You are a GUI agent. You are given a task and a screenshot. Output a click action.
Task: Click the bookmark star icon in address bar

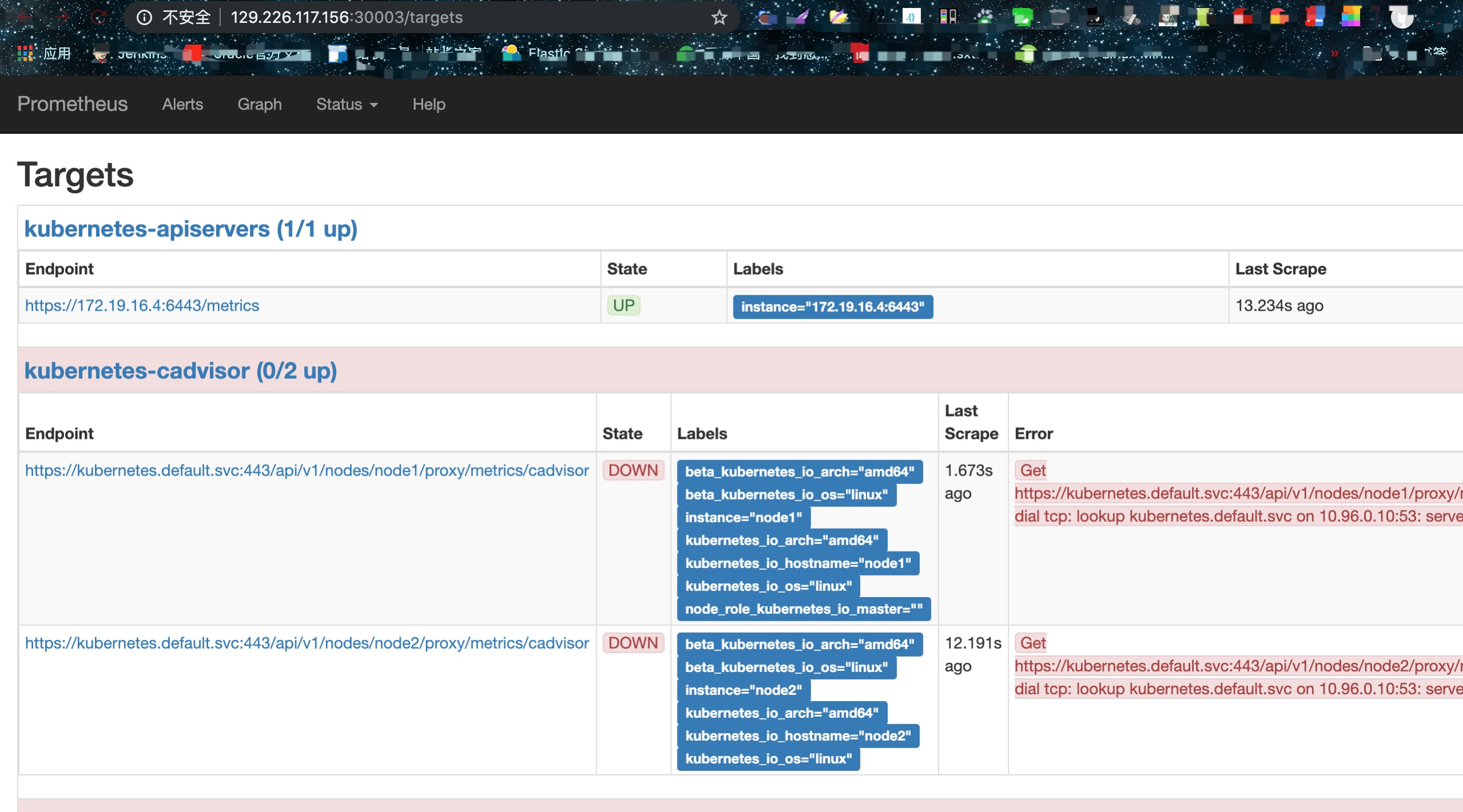pyautogui.click(x=719, y=17)
